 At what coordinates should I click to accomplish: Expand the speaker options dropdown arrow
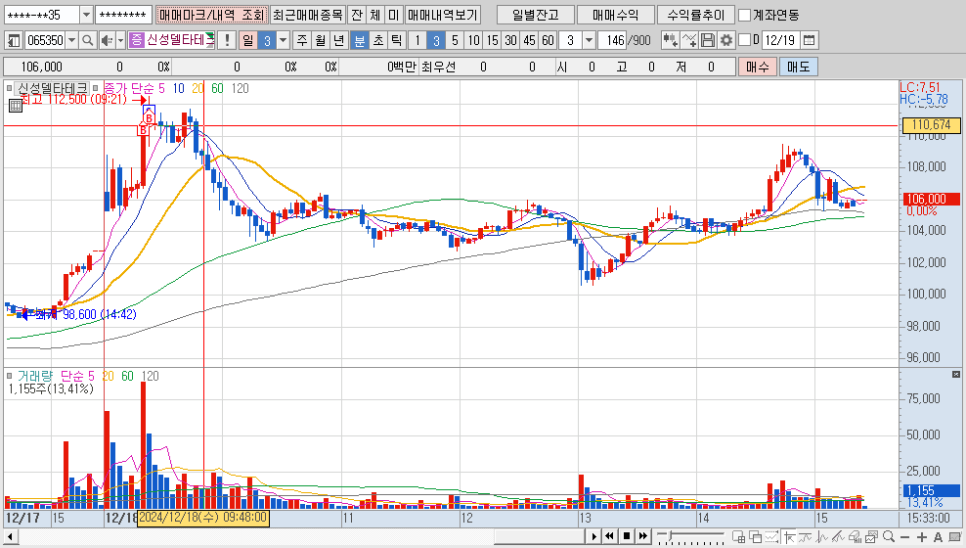(x=120, y=40)
